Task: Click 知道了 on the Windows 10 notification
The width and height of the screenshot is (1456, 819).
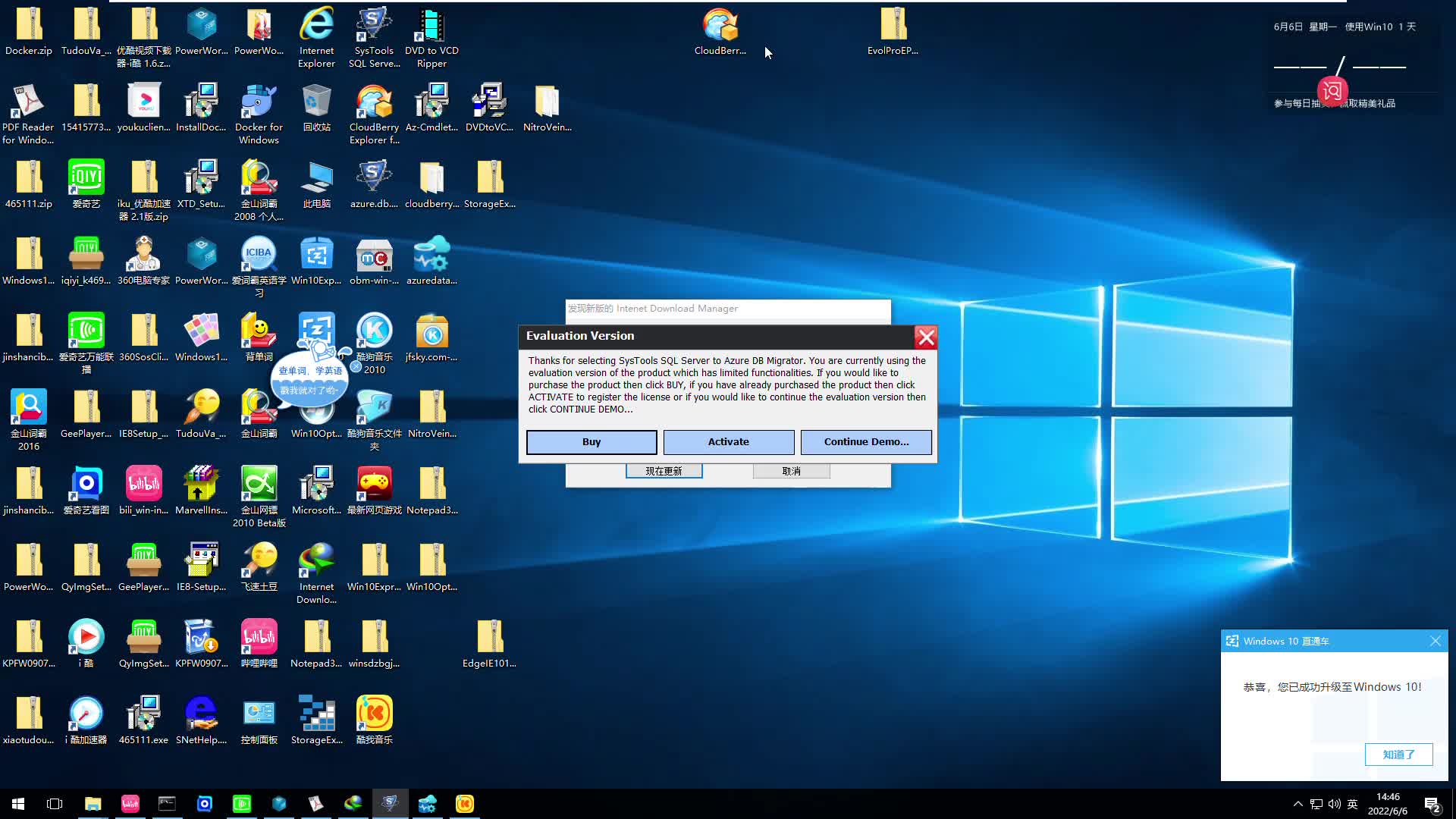Action: click(x=1399, y=755)
